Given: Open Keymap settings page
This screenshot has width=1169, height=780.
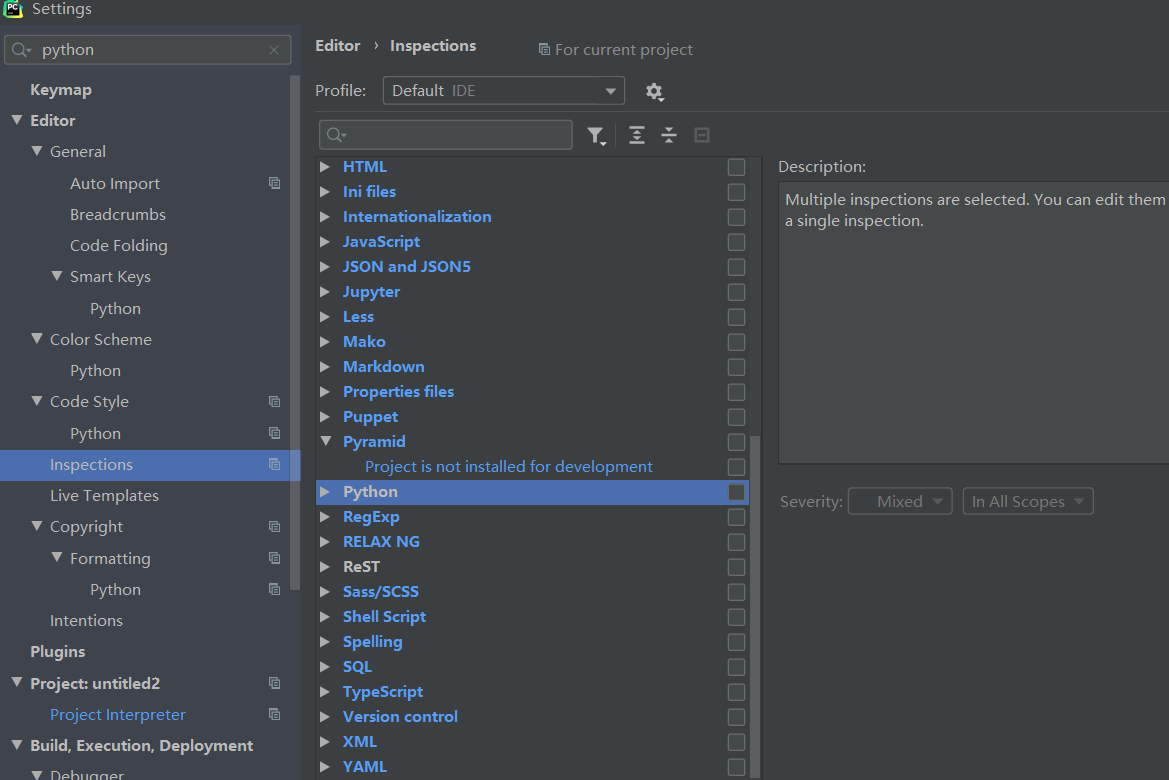Looking at the screenshot, I should pyautogui.click(x=61, y=90).
